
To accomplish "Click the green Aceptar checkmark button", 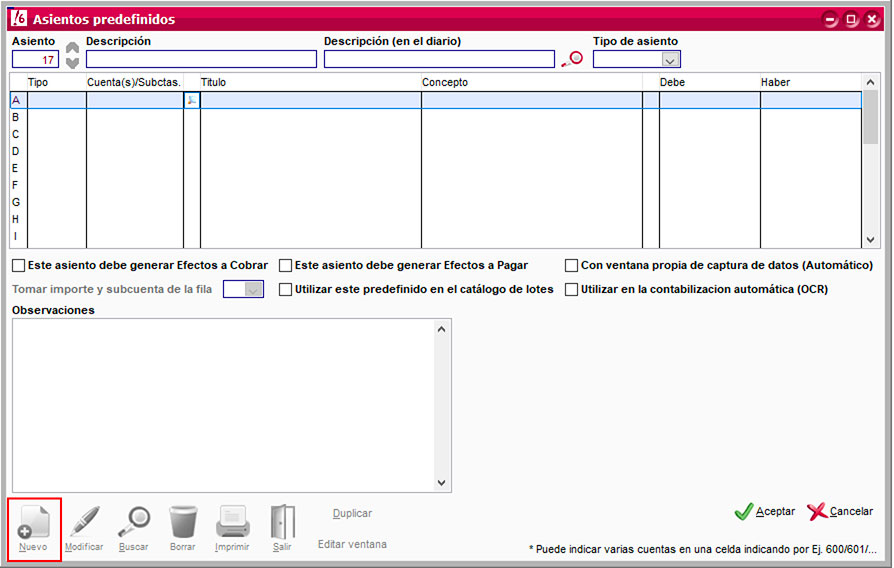I will coord(765,512).
